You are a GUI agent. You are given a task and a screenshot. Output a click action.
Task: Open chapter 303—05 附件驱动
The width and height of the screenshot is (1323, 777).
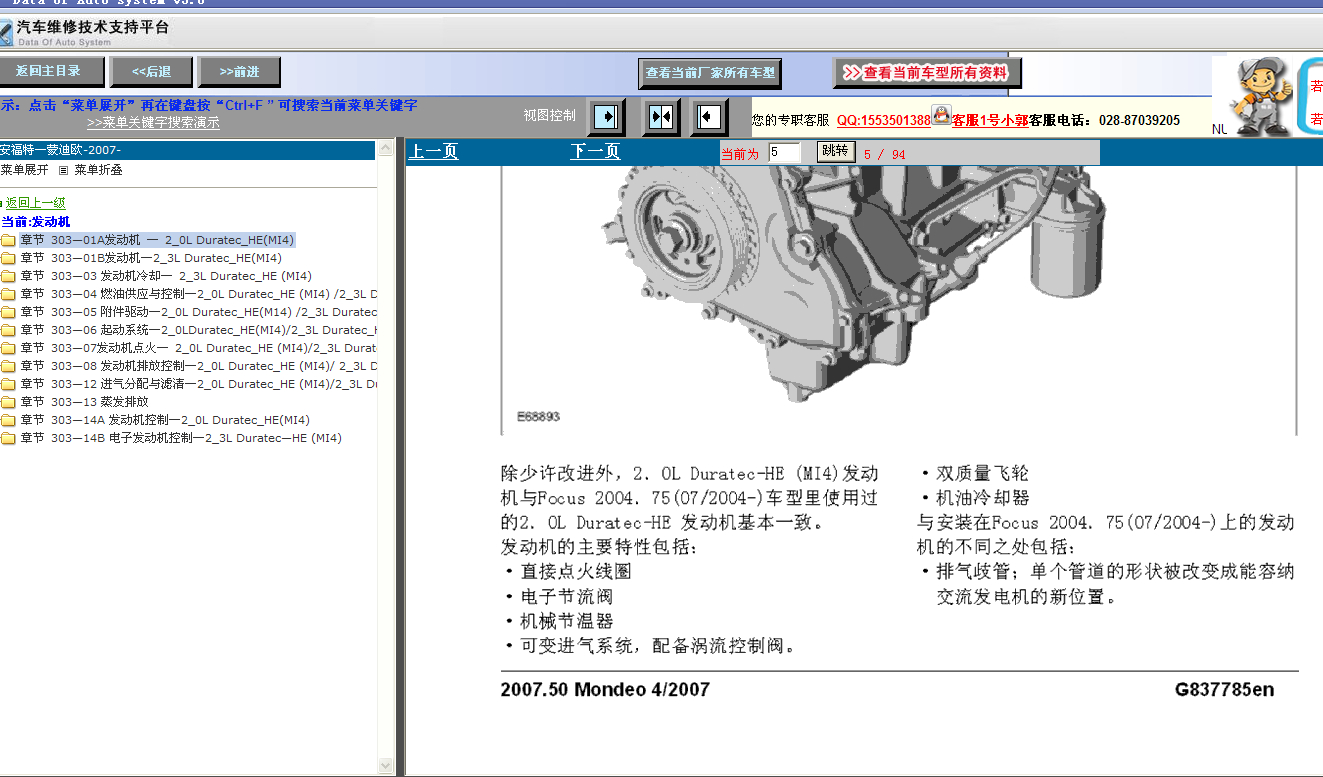pos(198,312)
